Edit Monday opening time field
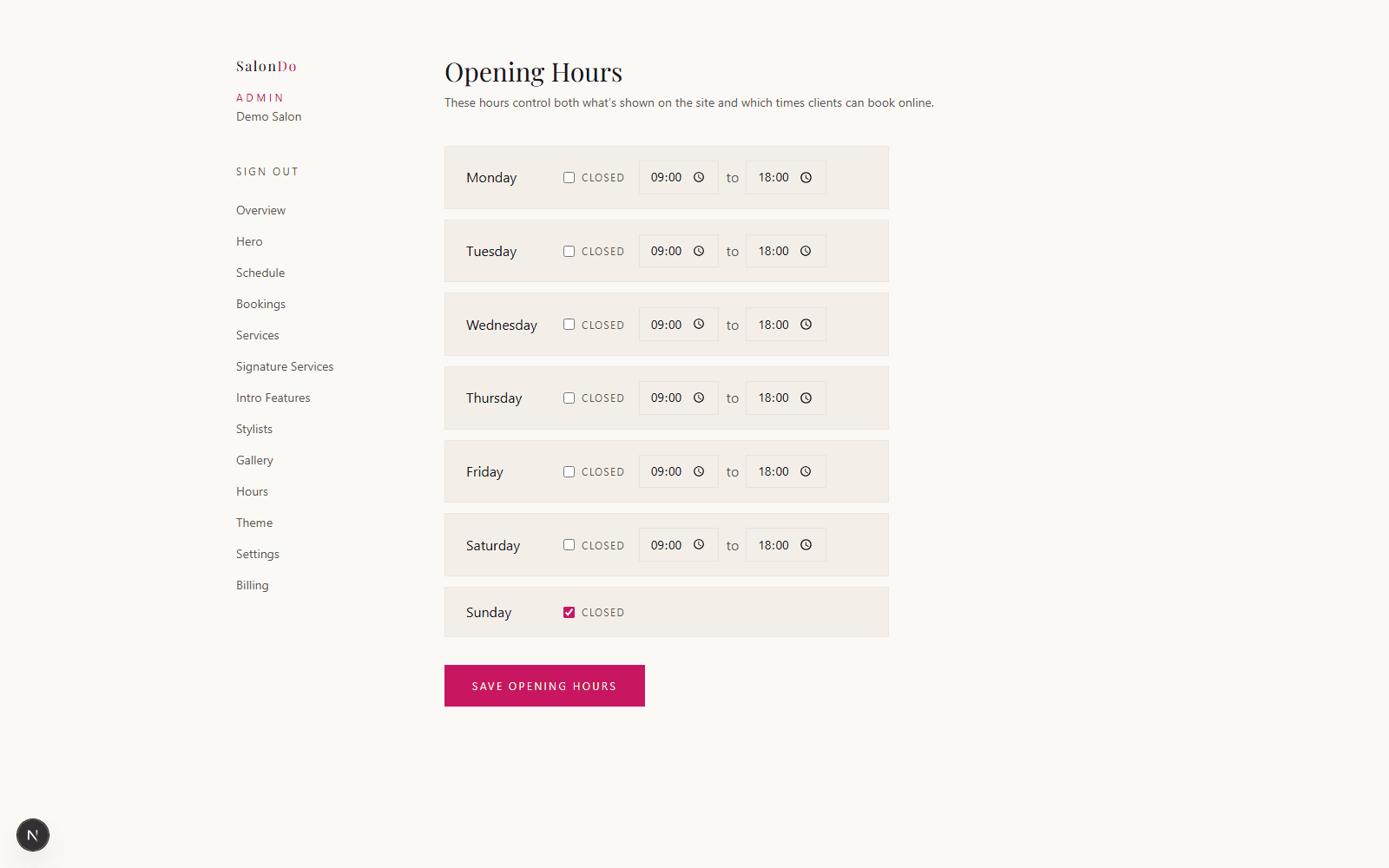The height and width of the screenshot is (868, 1389). click(678, 177)
